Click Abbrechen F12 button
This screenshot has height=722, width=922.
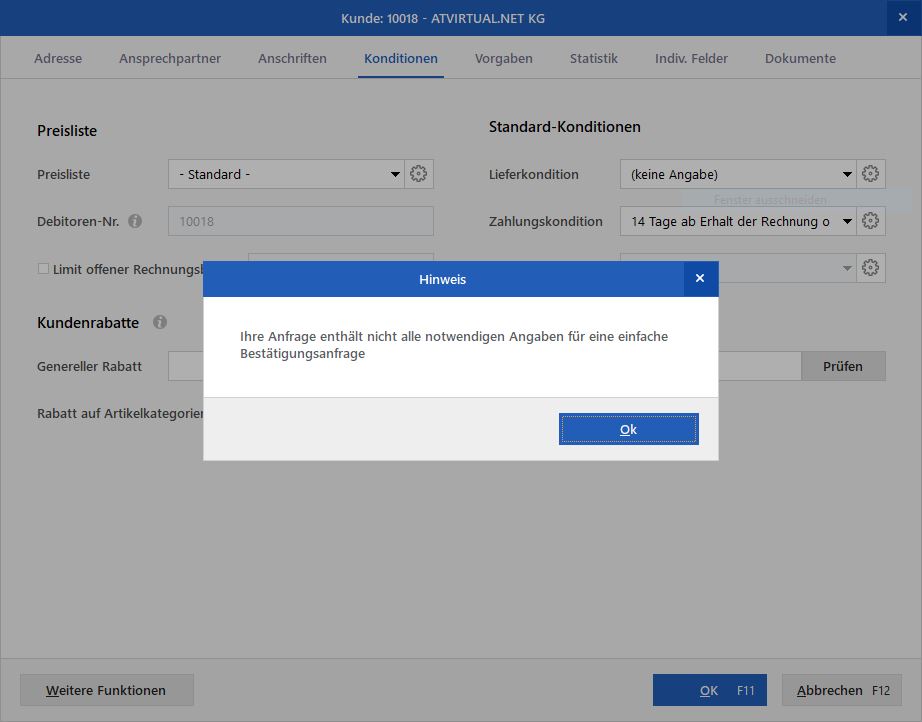pos(841,690)
